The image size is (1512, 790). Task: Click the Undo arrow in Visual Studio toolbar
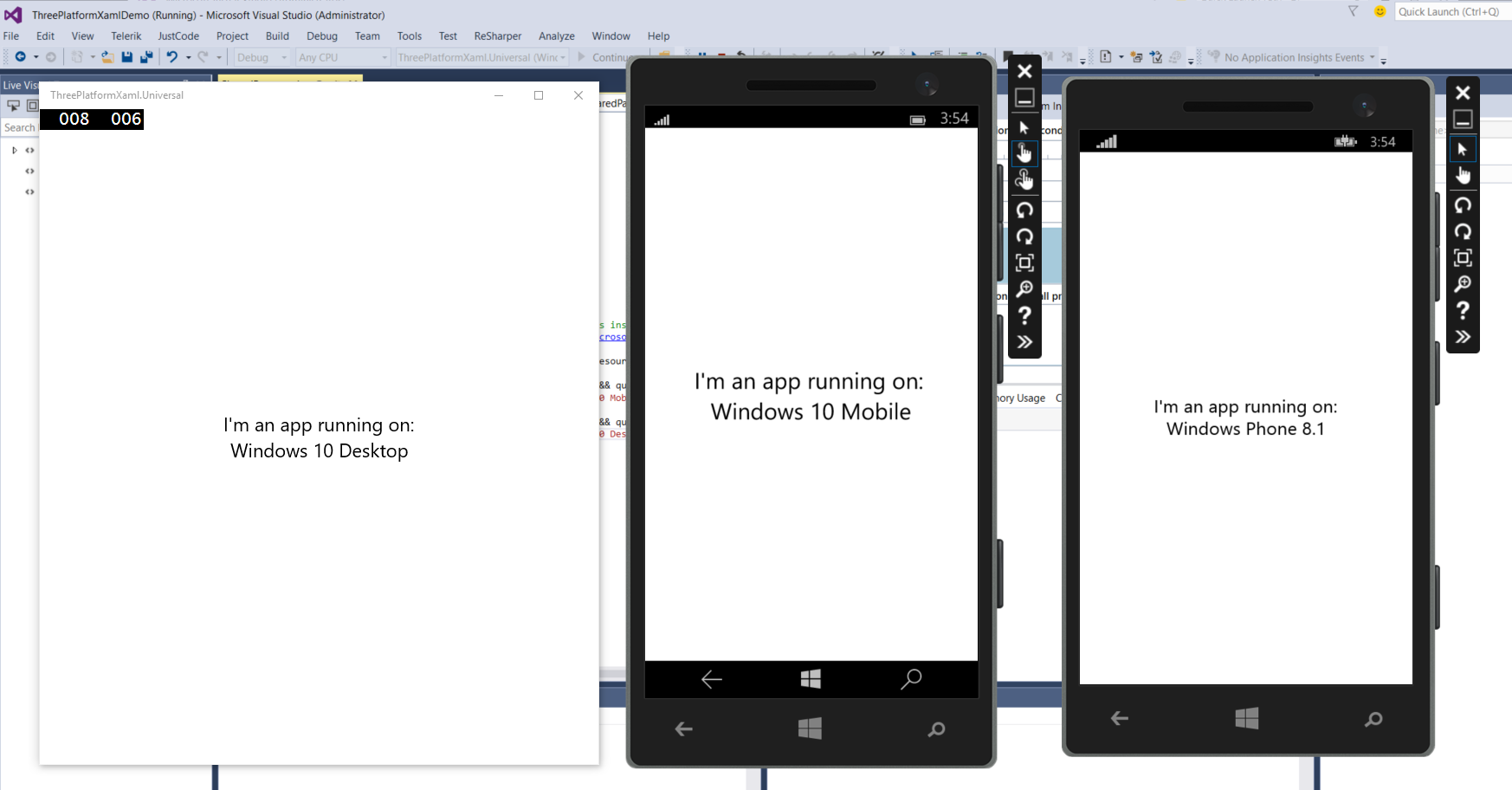(x=172, y=57)
